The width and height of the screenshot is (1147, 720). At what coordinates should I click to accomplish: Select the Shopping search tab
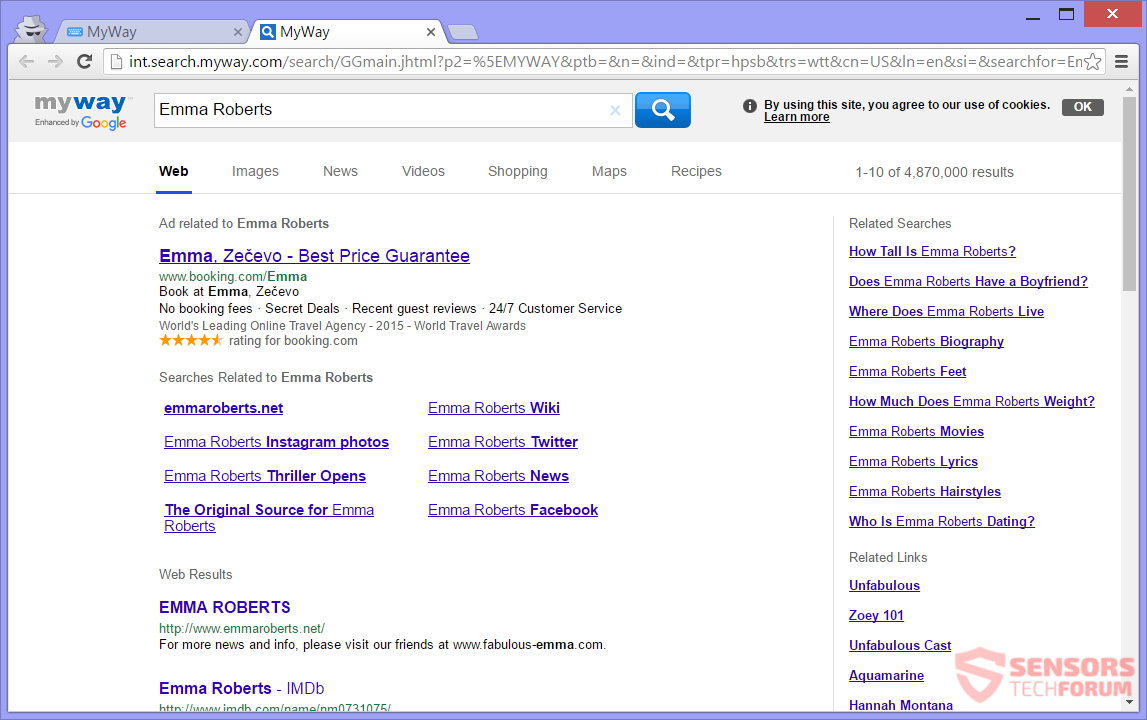pos(517,171)
